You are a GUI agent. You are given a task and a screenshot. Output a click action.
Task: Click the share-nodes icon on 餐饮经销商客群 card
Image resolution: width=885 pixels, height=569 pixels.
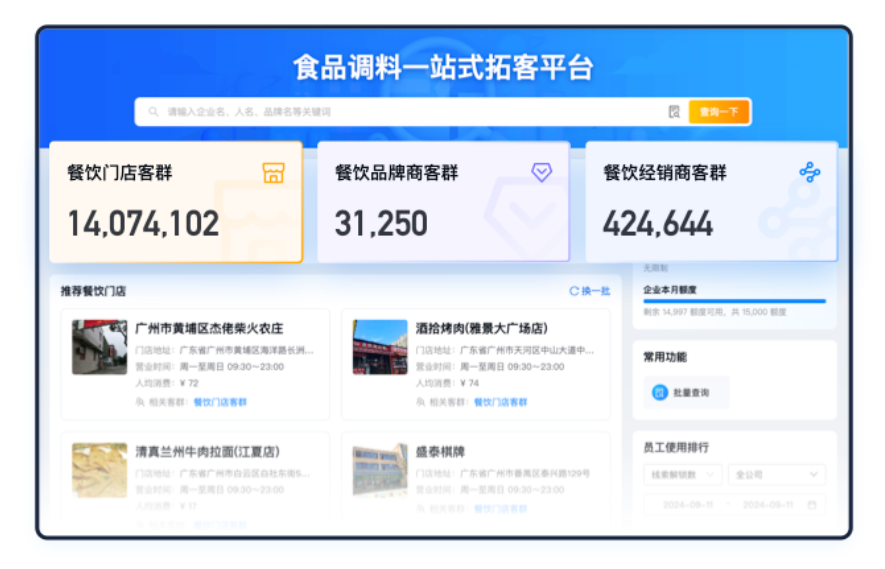pos(809,173)
